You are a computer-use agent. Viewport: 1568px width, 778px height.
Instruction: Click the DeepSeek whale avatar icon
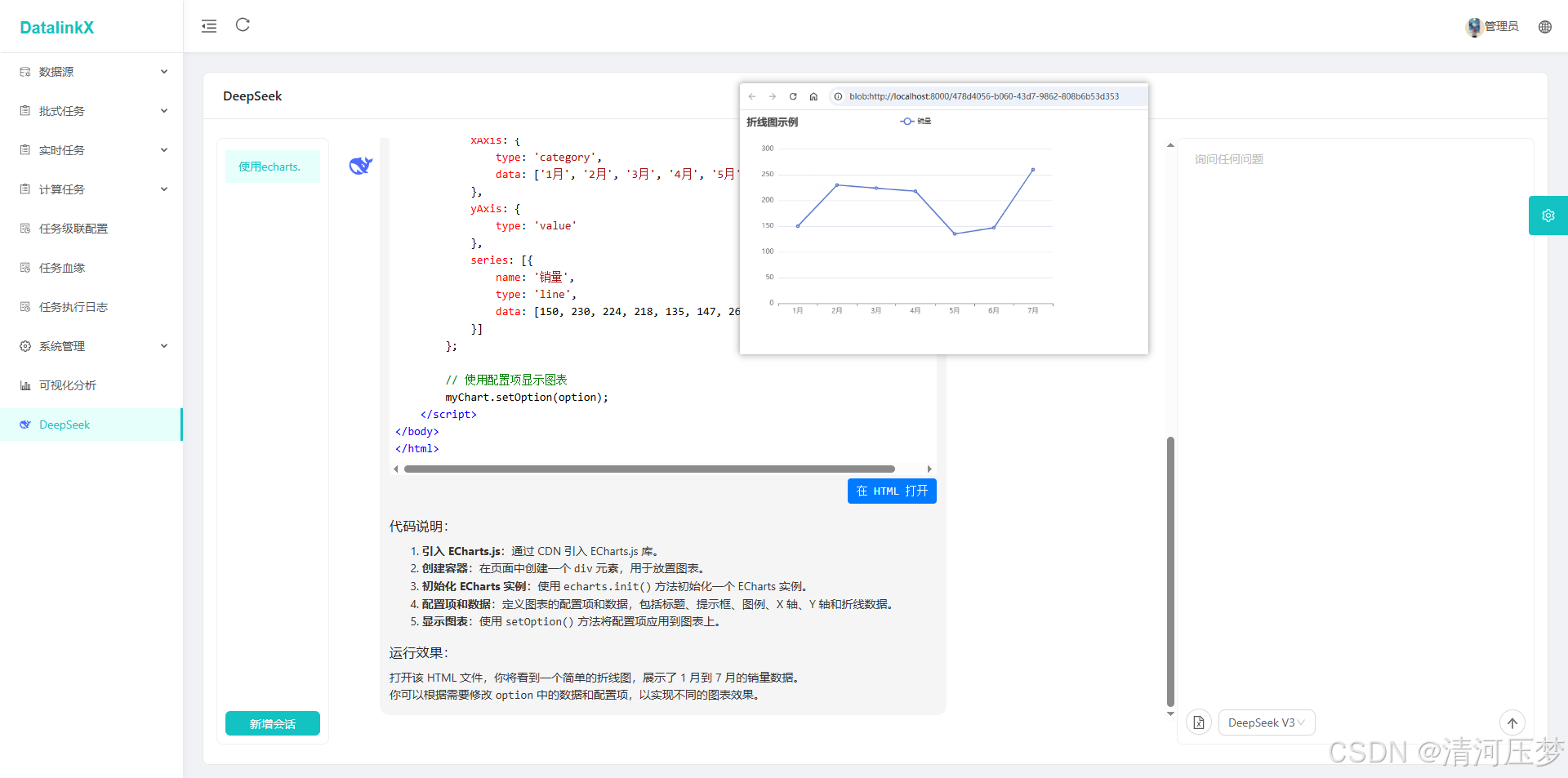coord(361,166)
